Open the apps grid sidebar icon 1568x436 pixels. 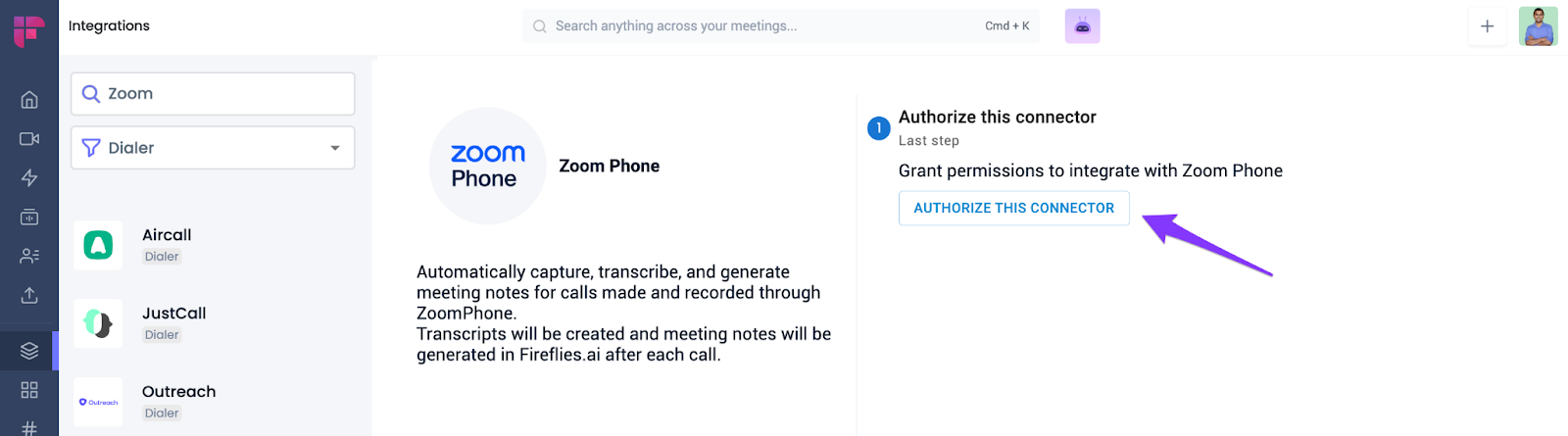[29, 390]
